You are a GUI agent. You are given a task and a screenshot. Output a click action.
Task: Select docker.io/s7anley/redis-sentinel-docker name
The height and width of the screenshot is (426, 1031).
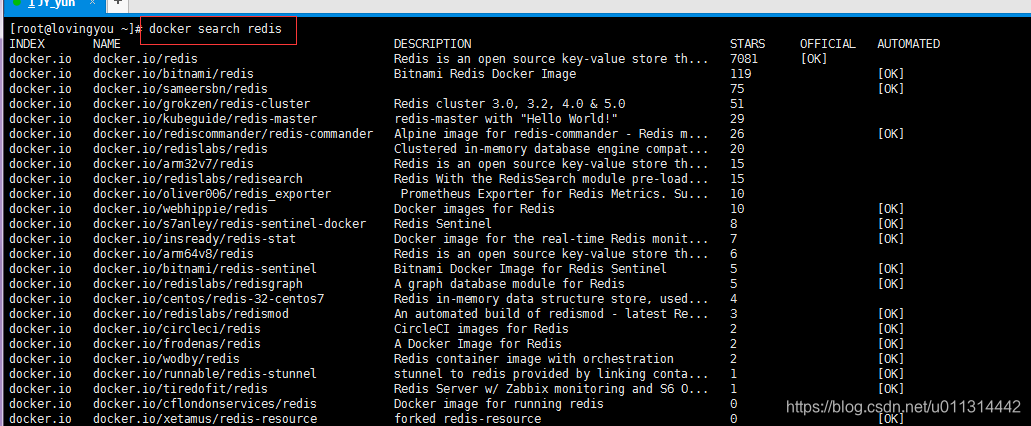(229, 224)
